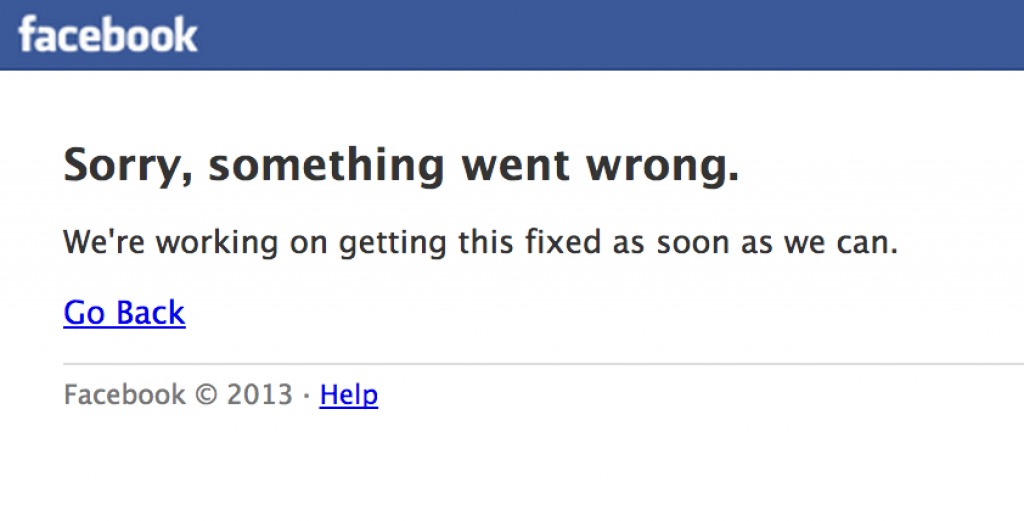Open the Help link in the footer
Screen dimensions: 1024x521
point(349,395)
